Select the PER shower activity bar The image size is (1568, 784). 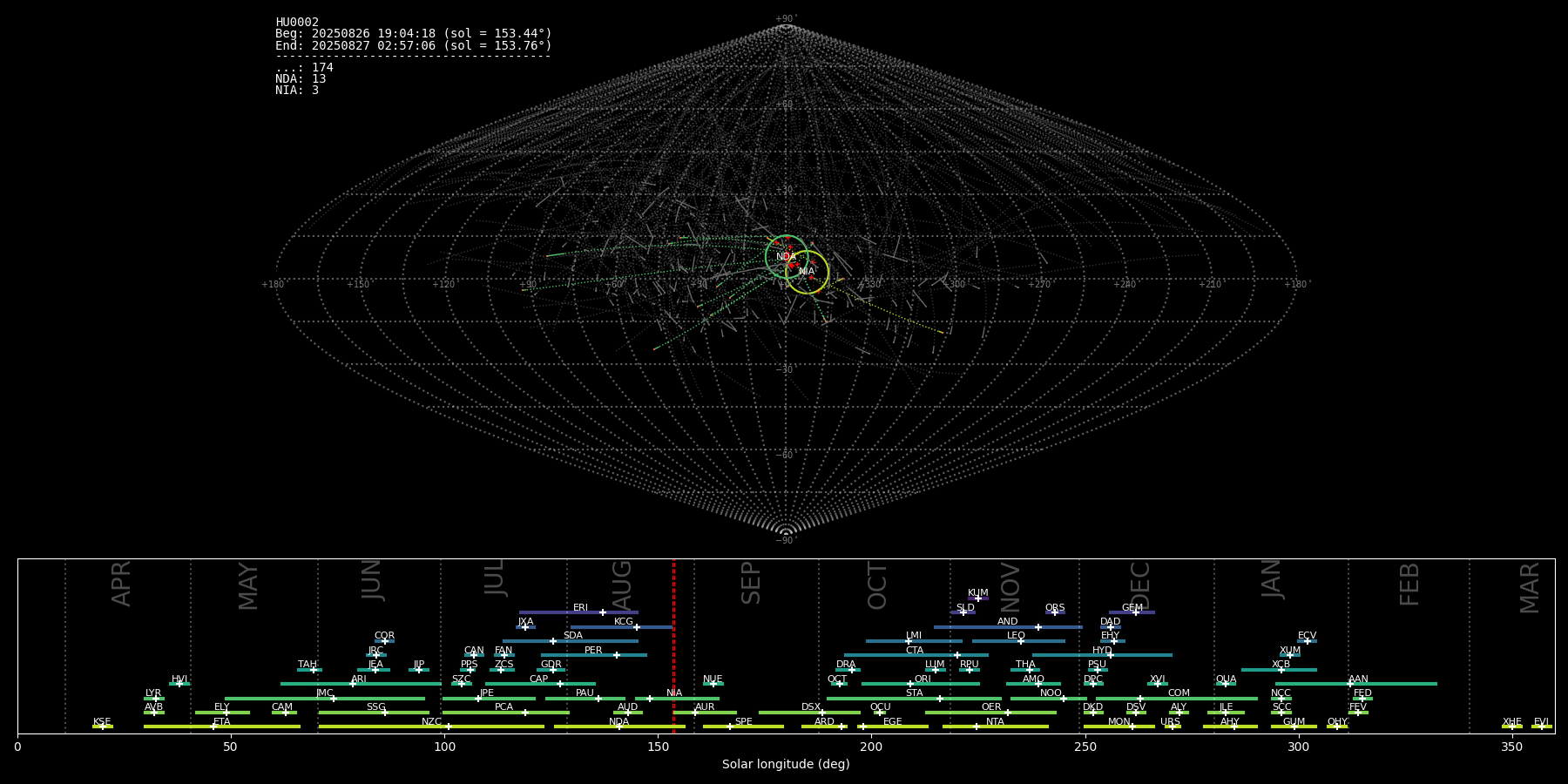[x=594, y=655]
